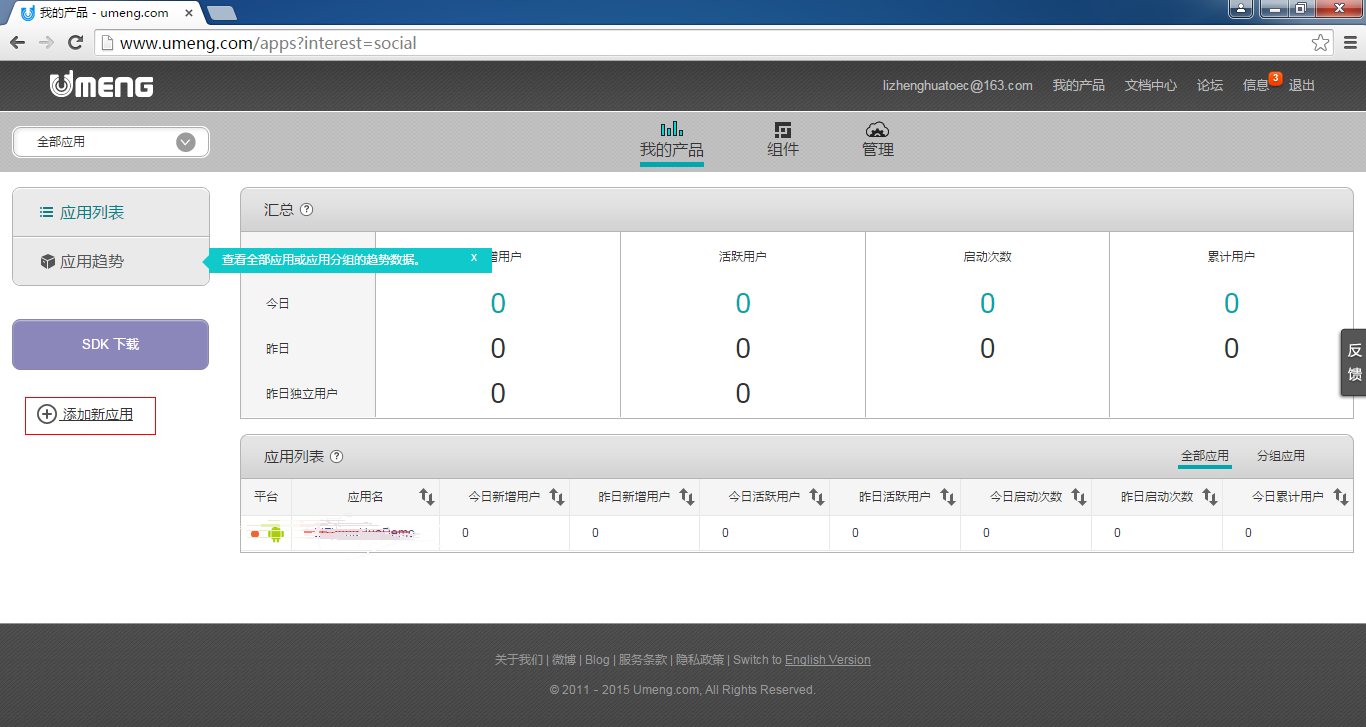Open 信息 messages with badge 3
Viewport: 1366px width, 727px height.
pos(1256,86)
